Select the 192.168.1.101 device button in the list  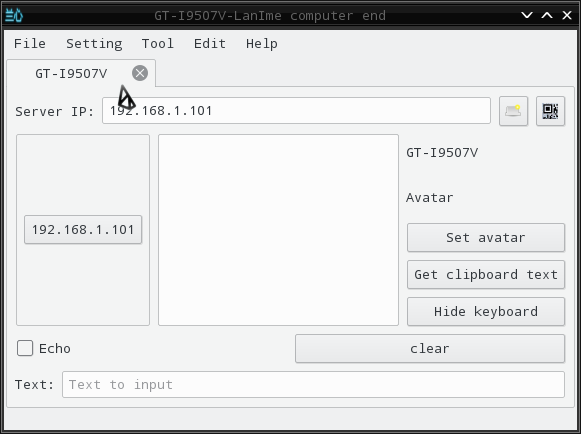(83, 229)
